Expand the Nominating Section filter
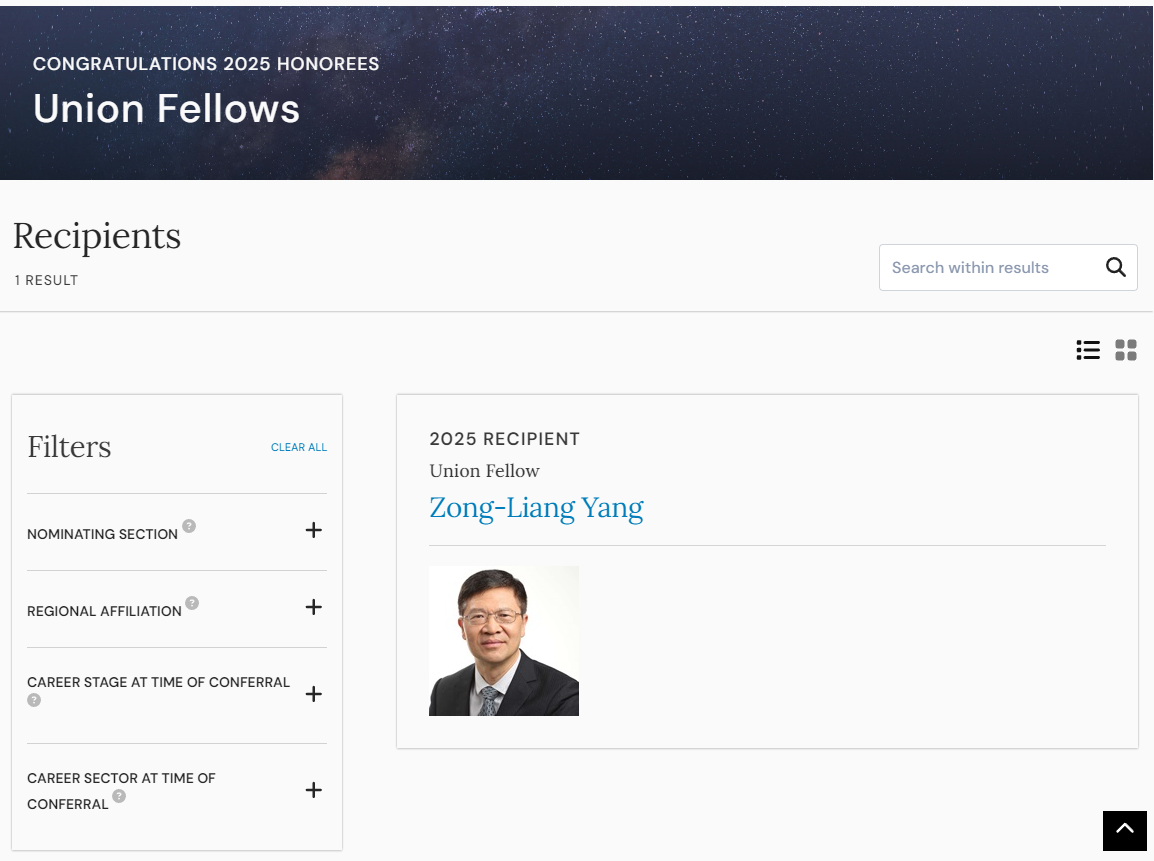 tap(313, 530)
